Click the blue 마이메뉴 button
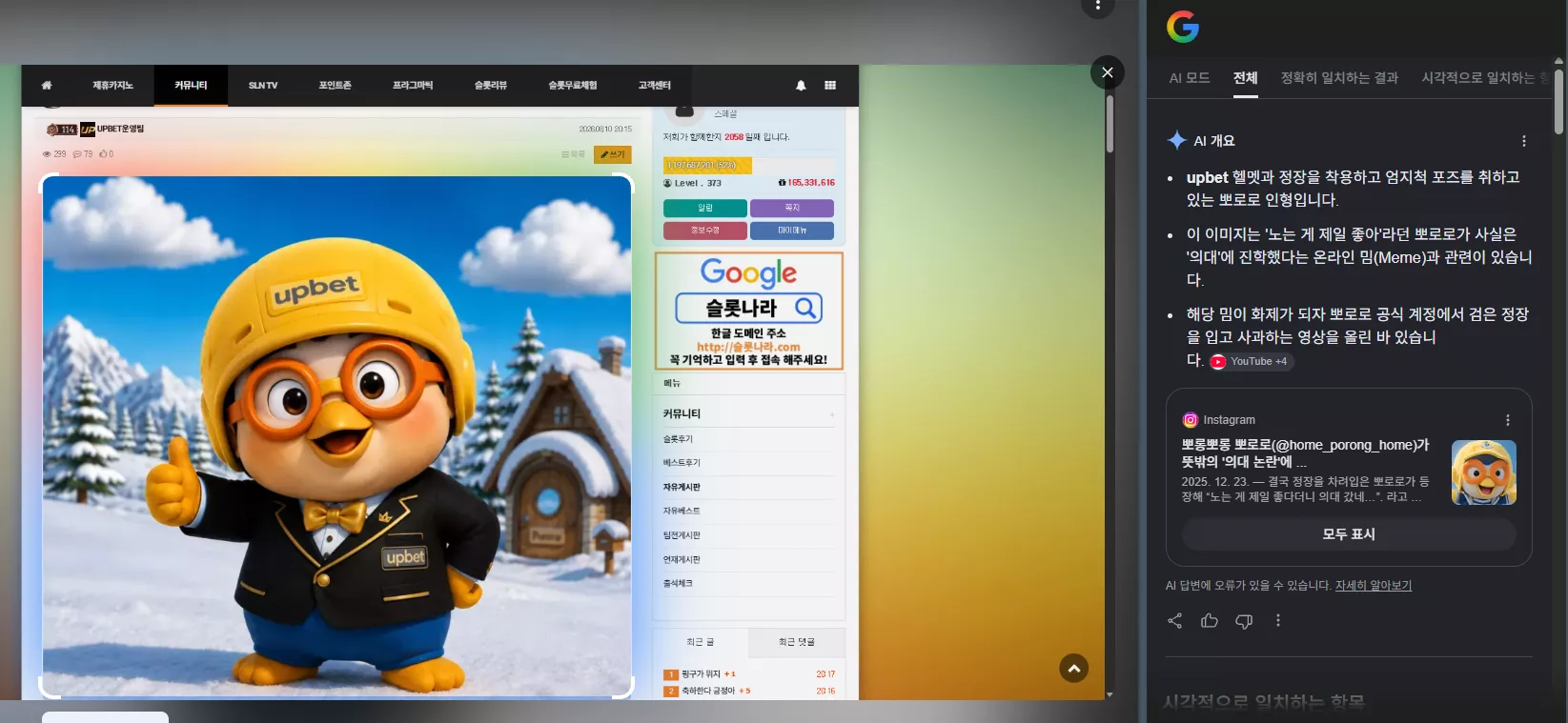Viewport: 1568px width, 723px height. [x=792, y=231]
